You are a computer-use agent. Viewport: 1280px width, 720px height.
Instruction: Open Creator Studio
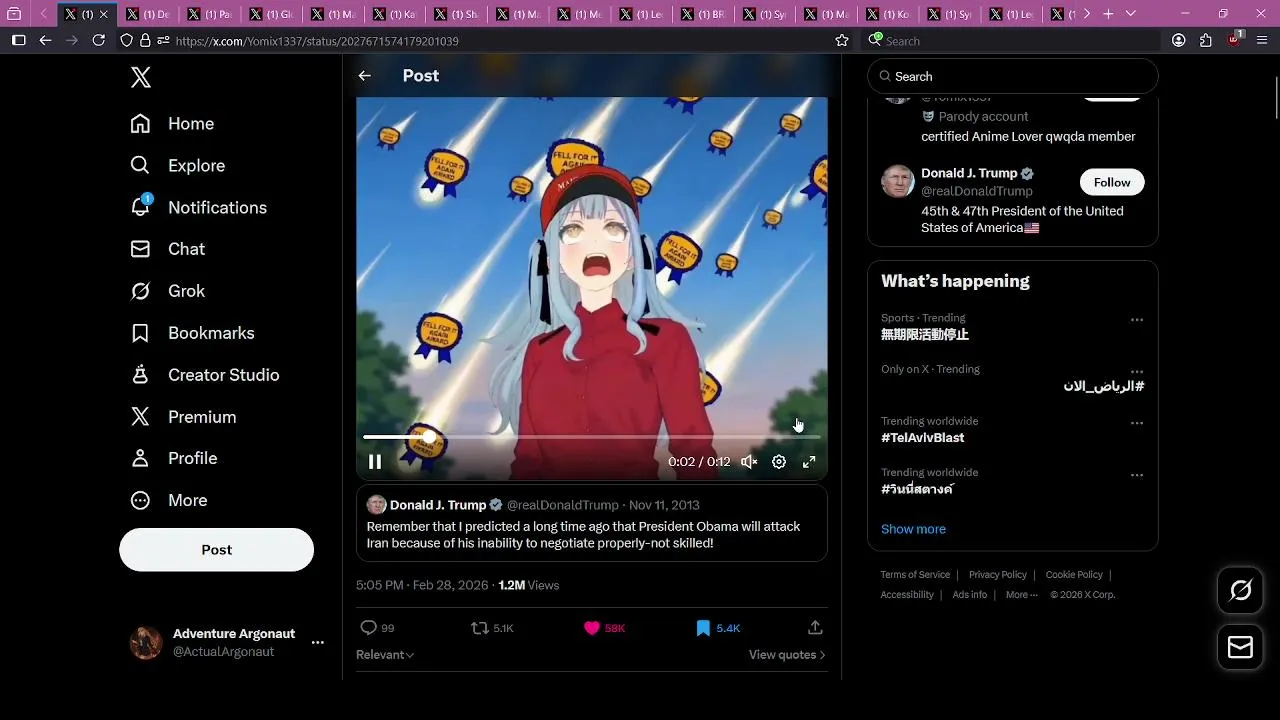point(204,375)
